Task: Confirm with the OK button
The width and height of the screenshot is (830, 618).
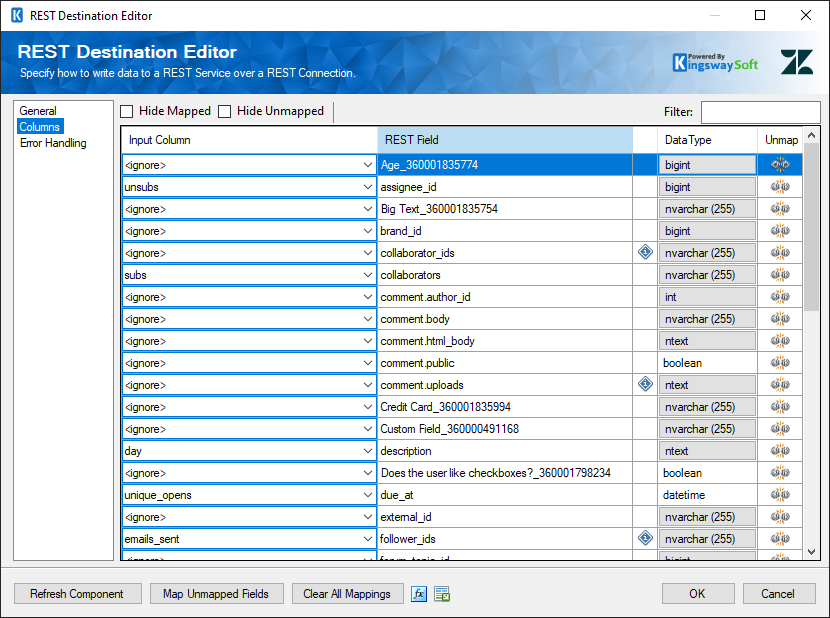Action: coord(698,594)
